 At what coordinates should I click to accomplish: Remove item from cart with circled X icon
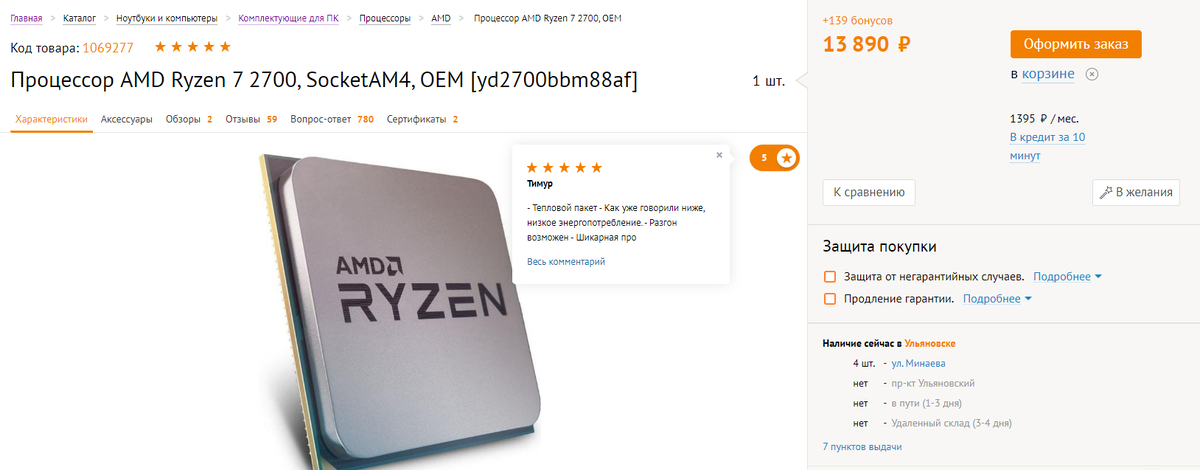(x=1092, y=74)
